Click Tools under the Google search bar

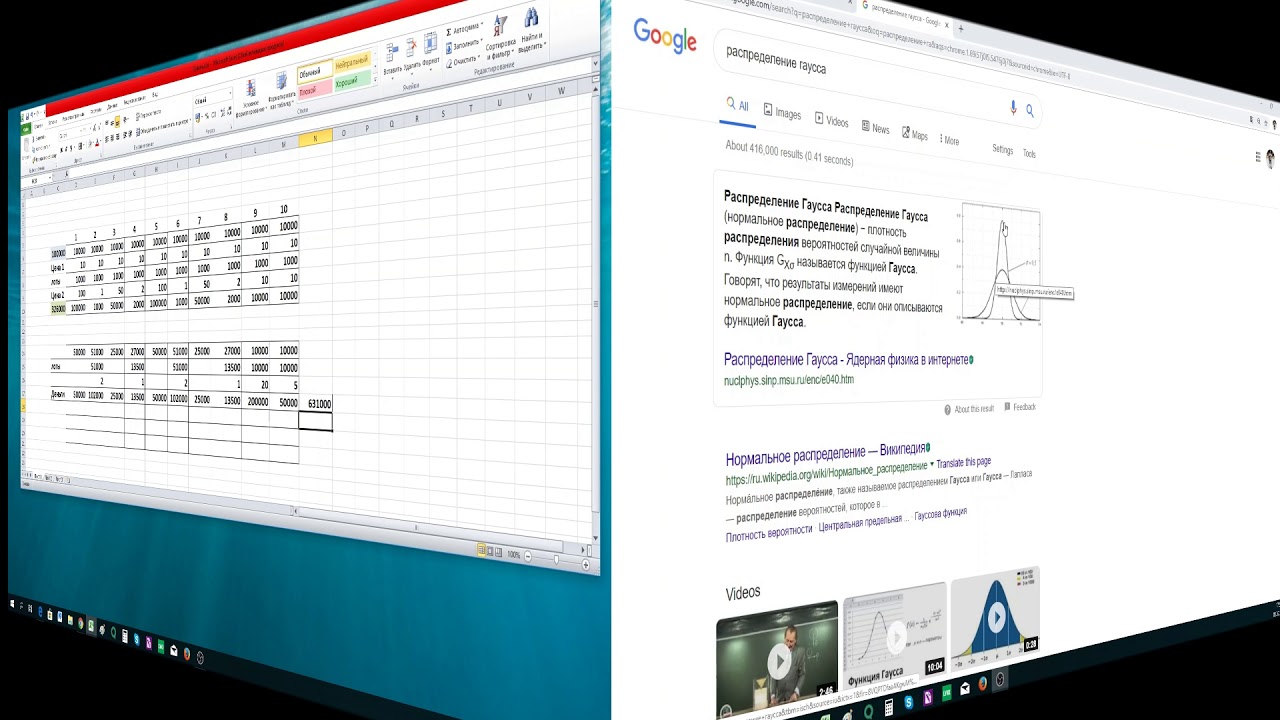click(x=1029, y=154)
